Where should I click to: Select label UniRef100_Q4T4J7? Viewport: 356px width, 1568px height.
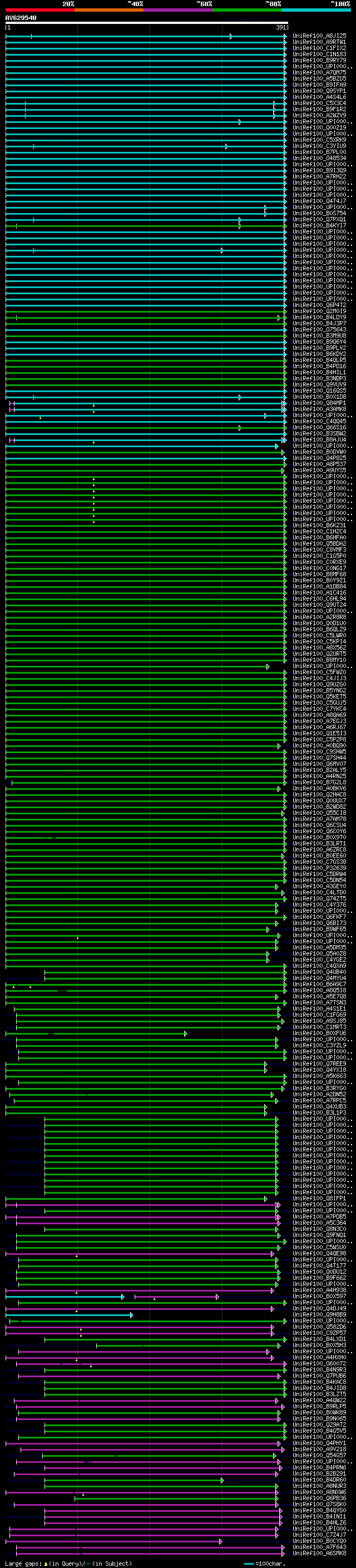point(319,201)
